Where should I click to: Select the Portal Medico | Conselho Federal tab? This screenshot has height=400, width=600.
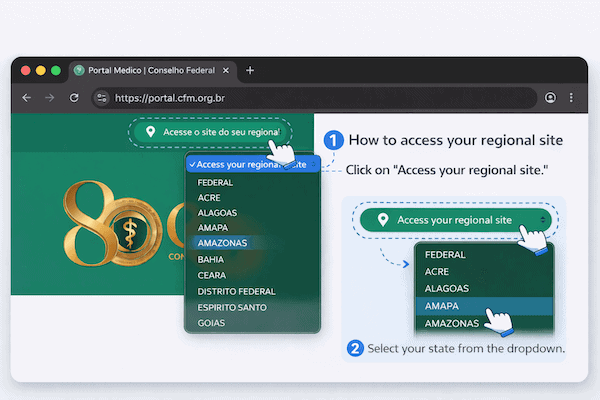click(x=152, y=70)
